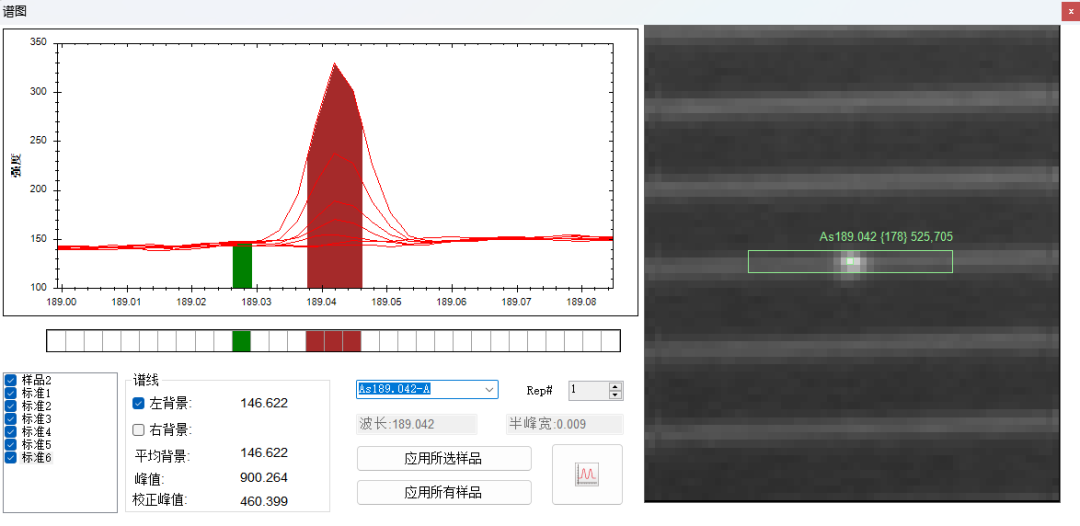Uncheck the 标准1 checkbox
This screenshot has height=526, width=1080.
pos(11,393)
